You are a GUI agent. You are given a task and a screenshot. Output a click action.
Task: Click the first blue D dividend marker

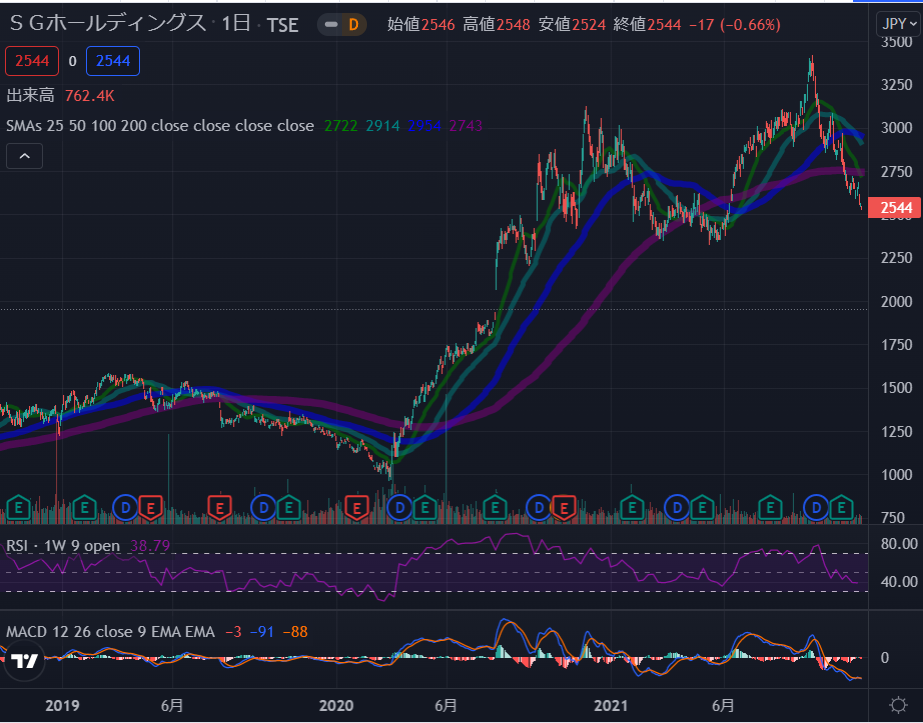pyautogui.click(x=125, y=508)
